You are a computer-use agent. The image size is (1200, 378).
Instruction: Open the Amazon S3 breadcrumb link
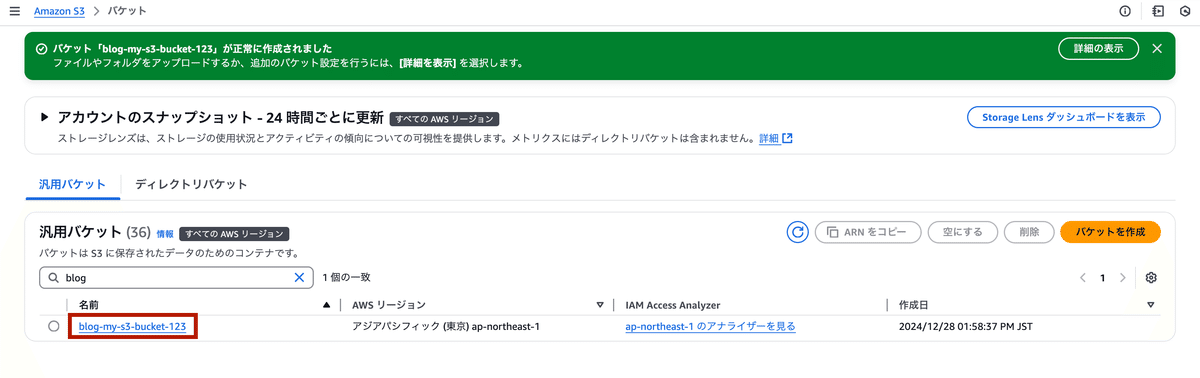(x=59, y=11)
